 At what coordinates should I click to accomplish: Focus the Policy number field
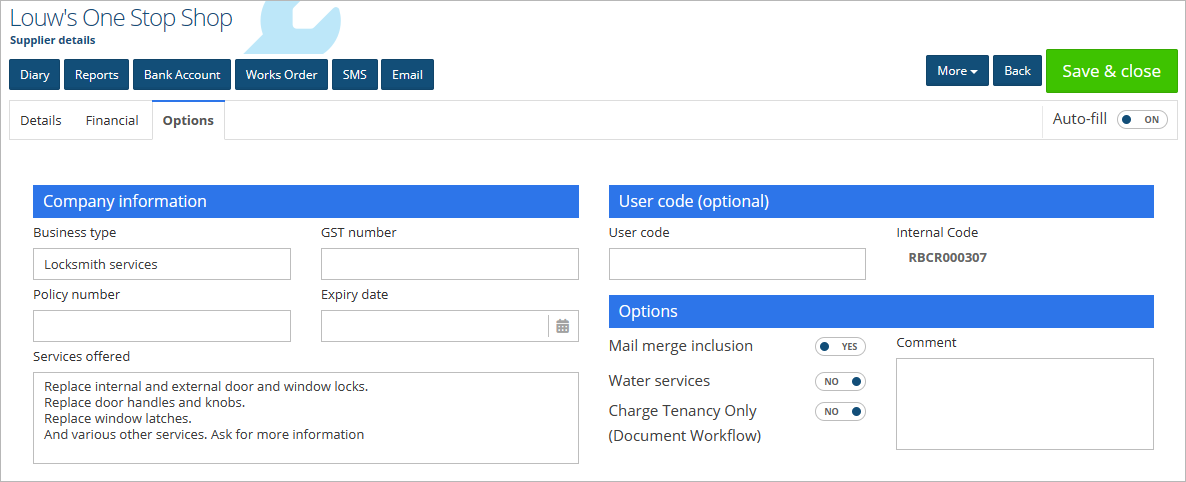click(162, 326)
